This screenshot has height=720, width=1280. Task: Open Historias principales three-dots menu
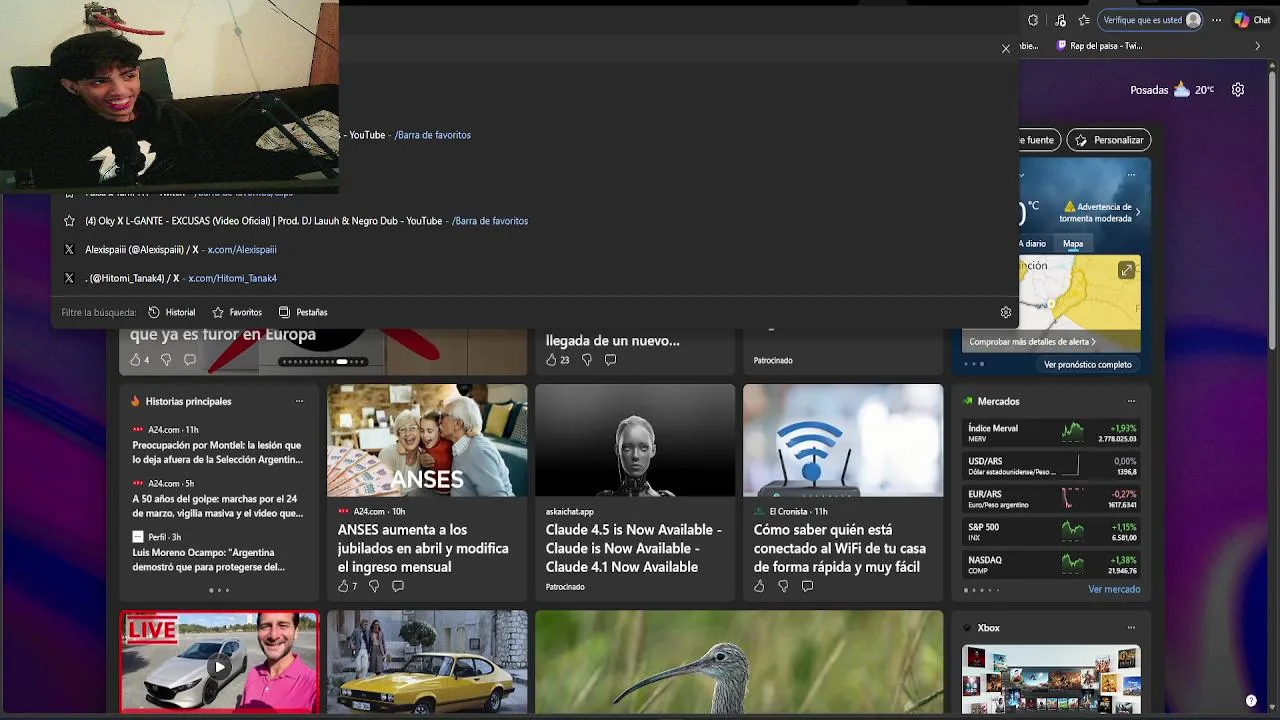[x=299, y=401]
